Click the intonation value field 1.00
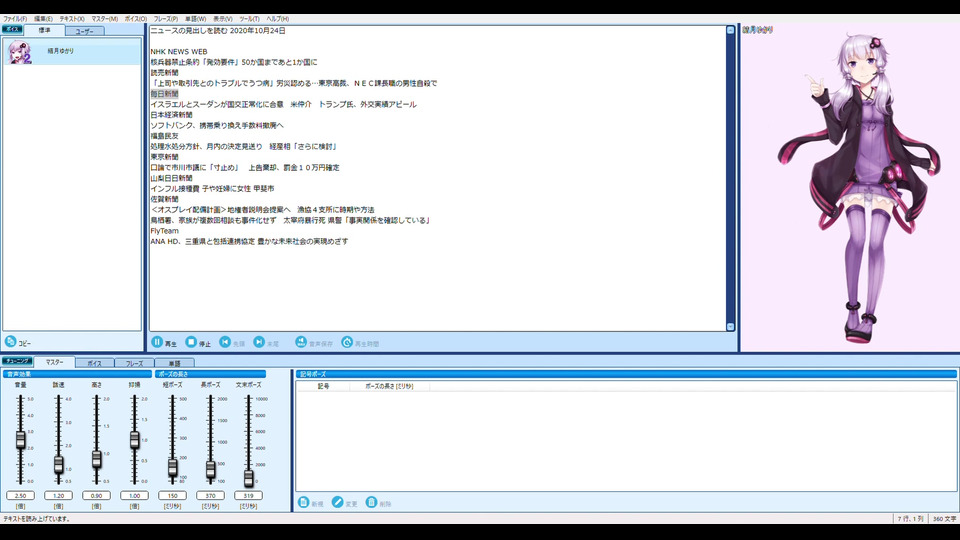The width and height of the screenshot is (960, 540). [x=135, y=495]
